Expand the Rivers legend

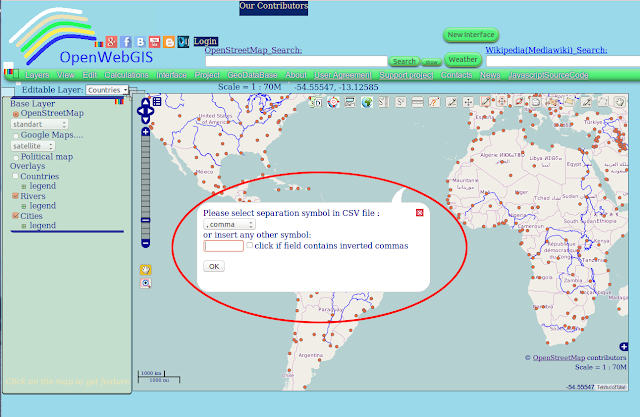coord(24,206)
